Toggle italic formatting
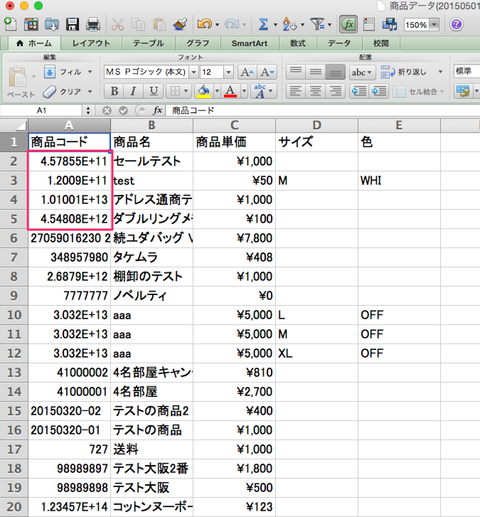This screenshot has width=480, height=517. (133, 91)
